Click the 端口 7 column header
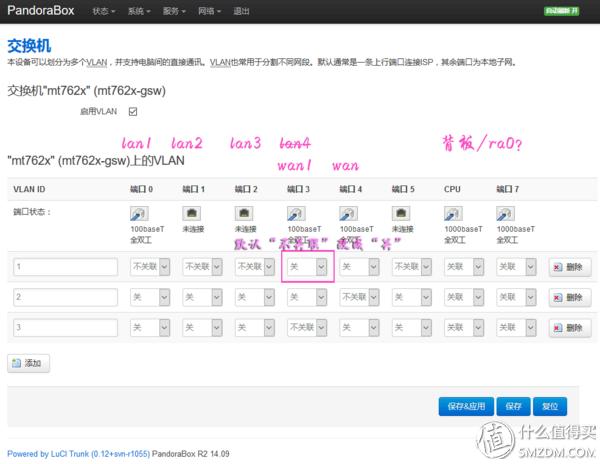Image resolution: width=600 pixels, height=464 pixels. (x=508, y=189)
